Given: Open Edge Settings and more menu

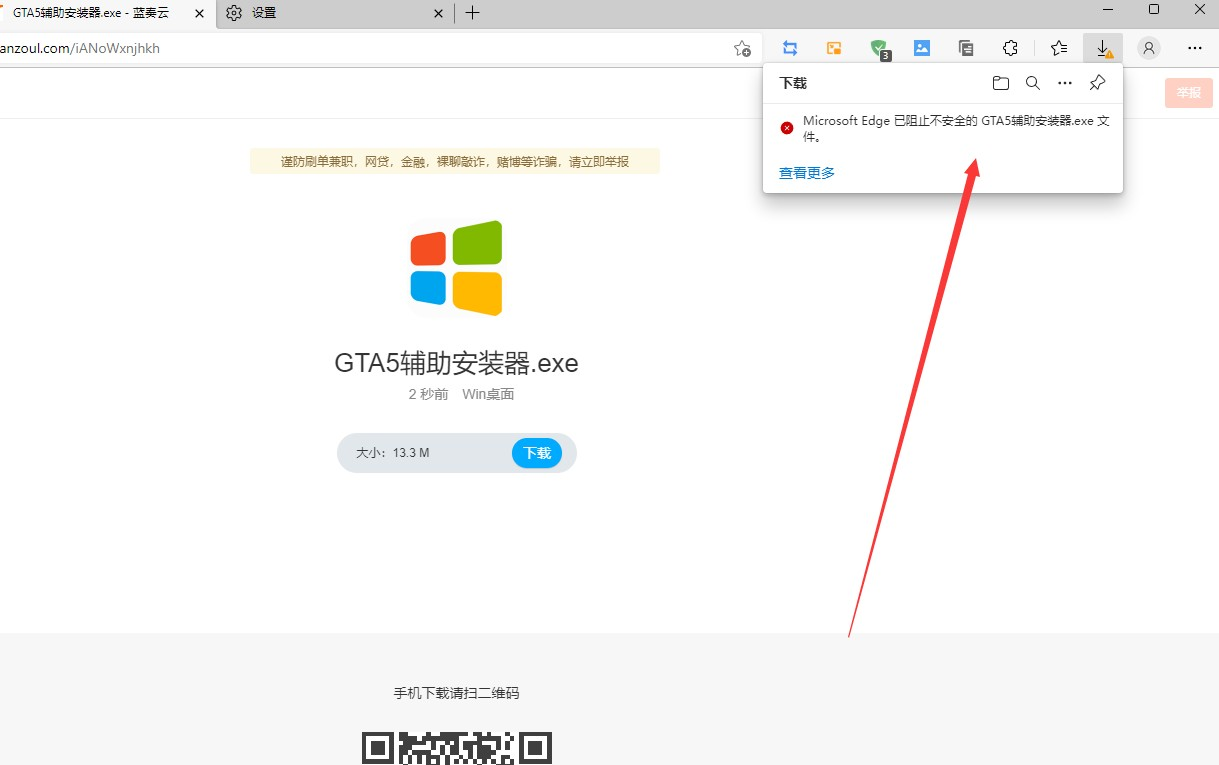Looking at the screenshot, I should [1195, 48].
